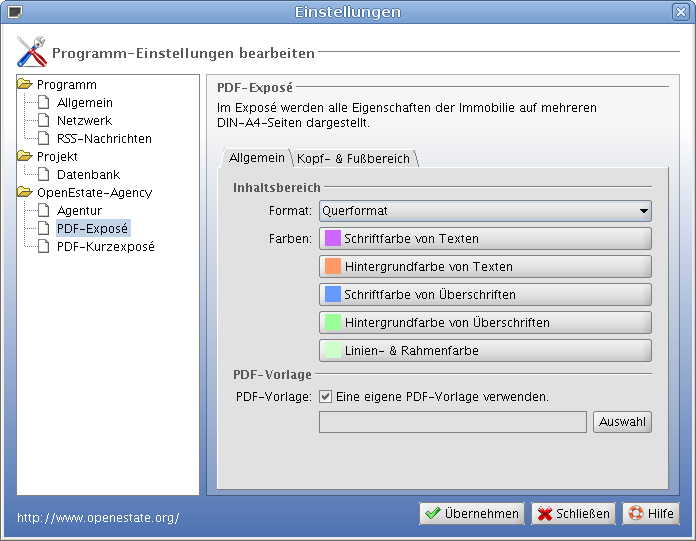Click the red X Schließen icon
Image resolution: width=696 pixels, height=541 pixels.
(x=545, y=514)
